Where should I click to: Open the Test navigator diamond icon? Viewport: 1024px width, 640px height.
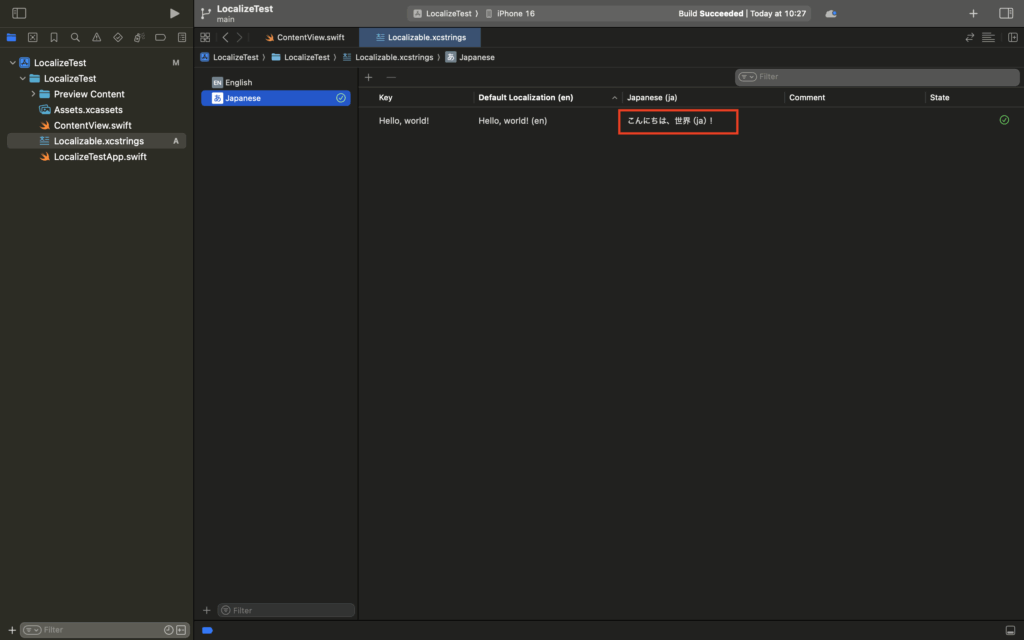(x=118, y=37)
